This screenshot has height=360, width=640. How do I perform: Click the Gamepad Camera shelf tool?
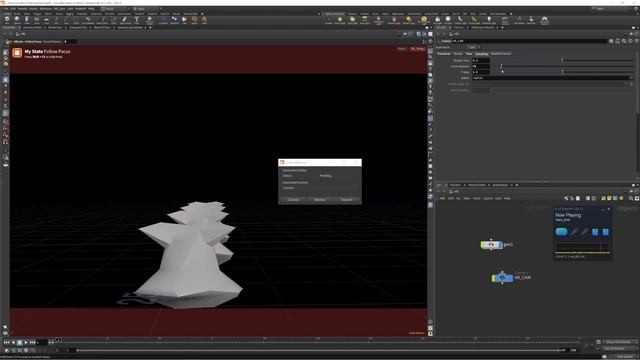click(544, 20)
